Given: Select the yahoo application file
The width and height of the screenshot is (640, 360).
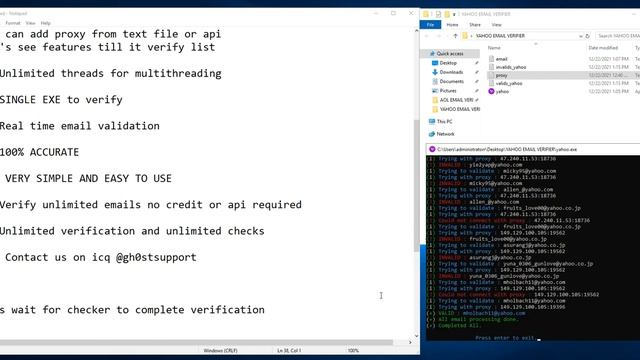Looking at the screenshot, I should [502, 92].
